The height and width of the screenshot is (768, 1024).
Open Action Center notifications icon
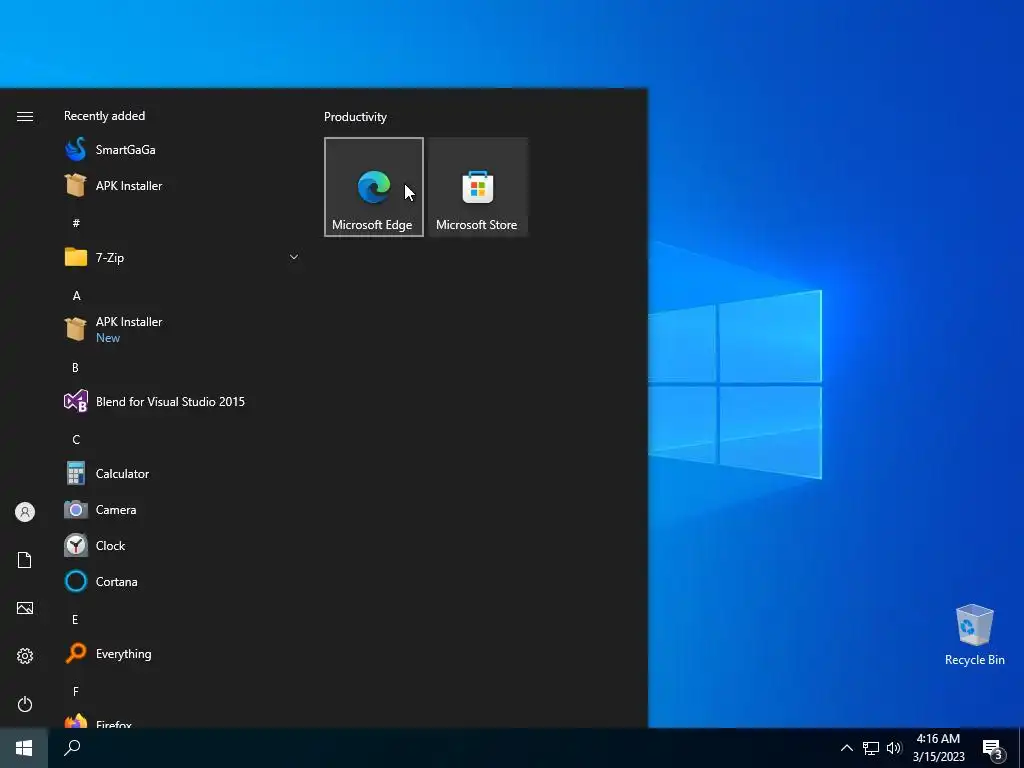click(x=993, y=749)
